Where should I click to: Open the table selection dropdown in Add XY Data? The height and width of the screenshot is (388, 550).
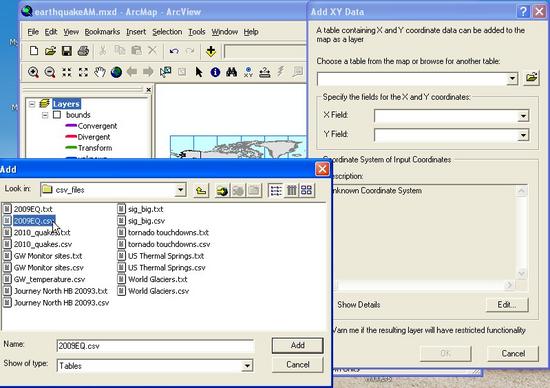pyautogui.click(x=512, y=79)
